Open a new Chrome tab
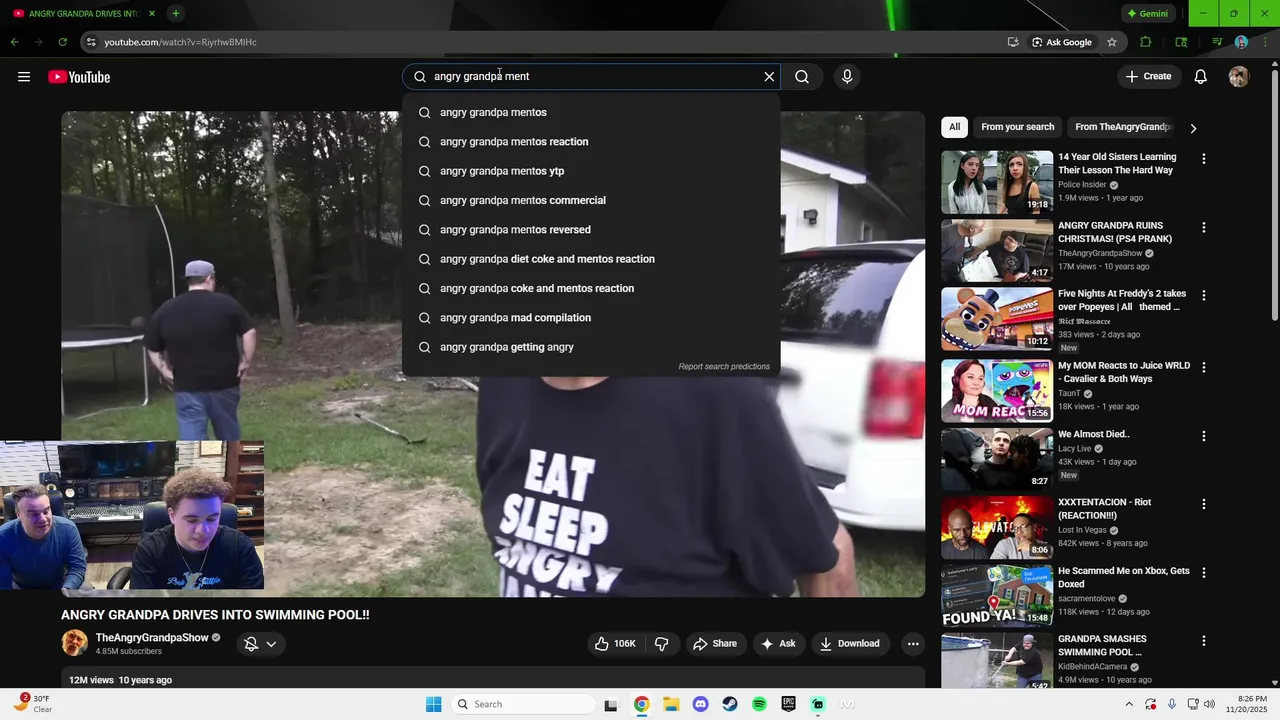The height and width of the screenshot is (720, 1280). pyautogui.click(x=175, y=14)
